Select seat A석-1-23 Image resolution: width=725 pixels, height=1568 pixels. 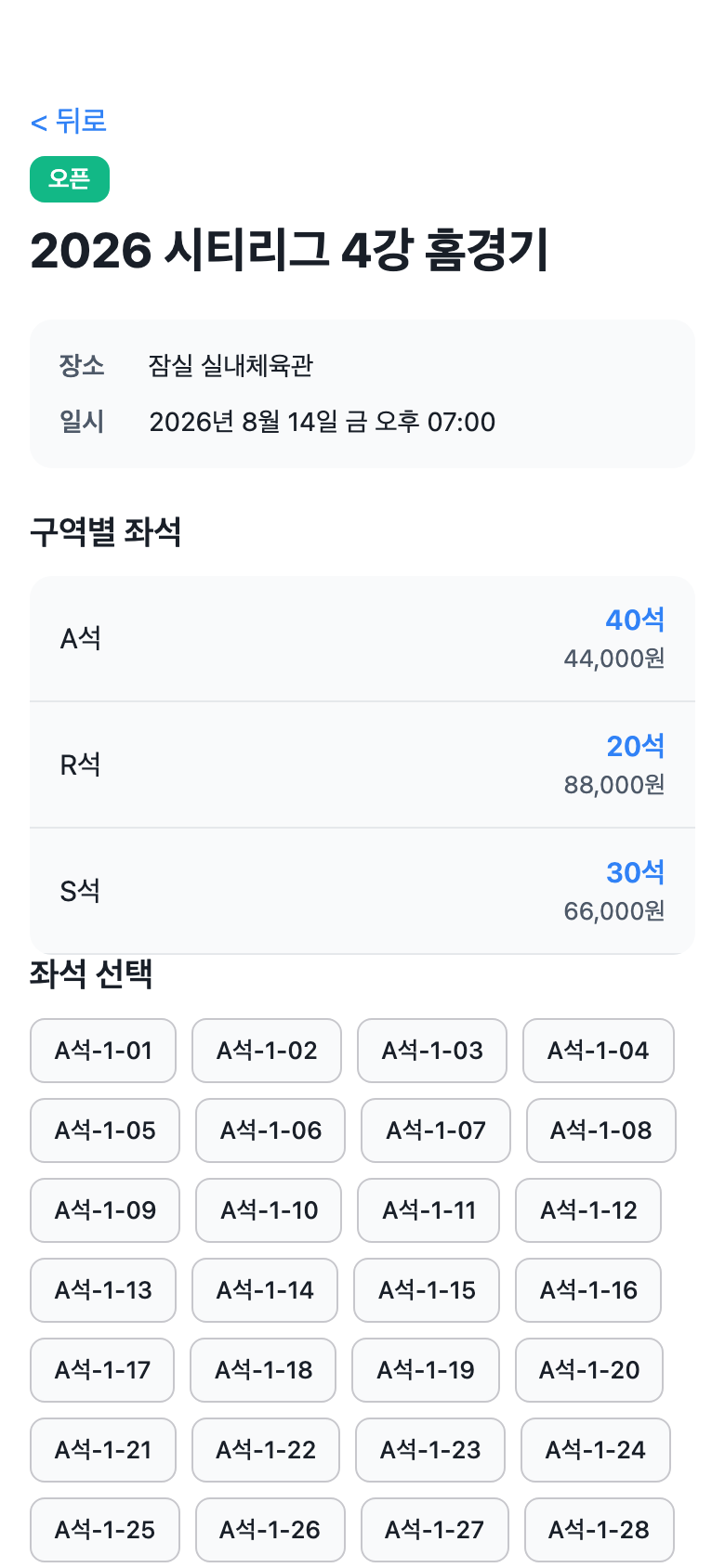[430, 1450]
